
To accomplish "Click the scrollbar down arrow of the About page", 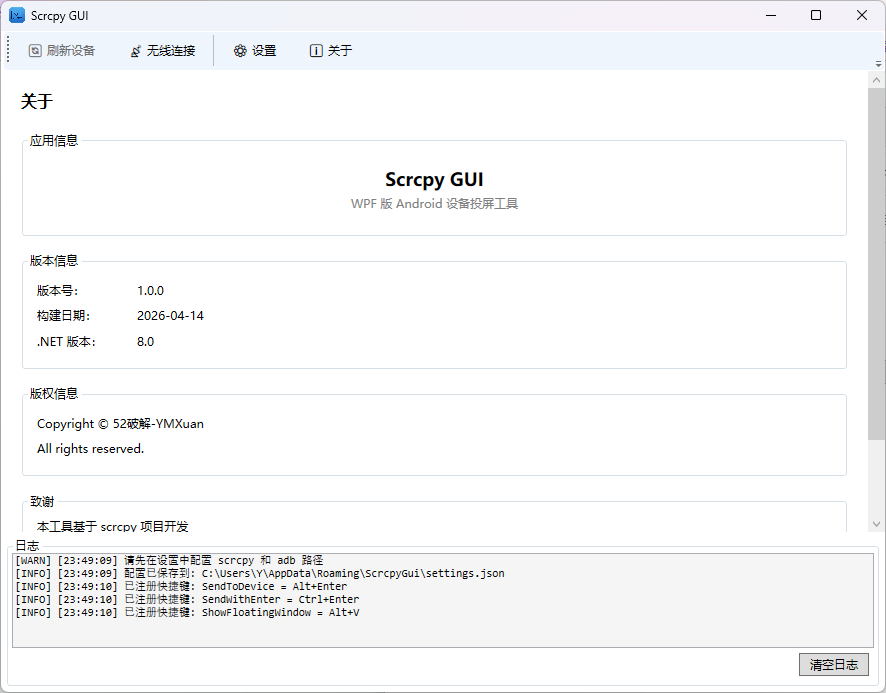I will pyautogui.click(x=876, y=523).
